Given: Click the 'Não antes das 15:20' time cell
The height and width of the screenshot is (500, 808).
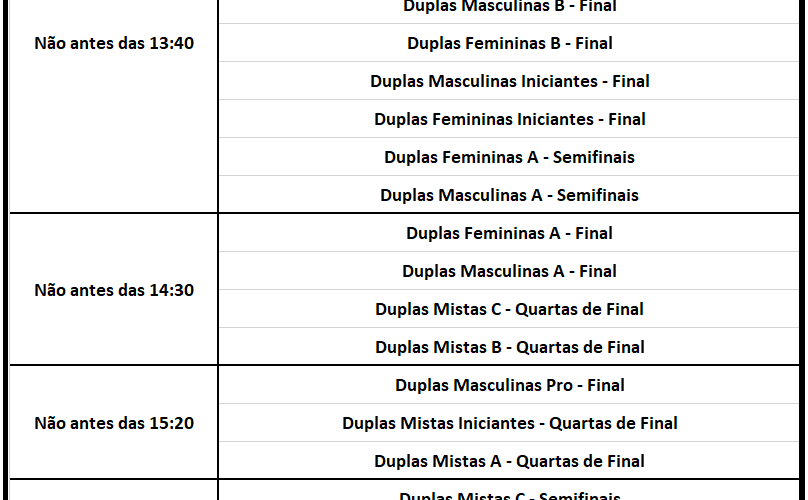Looking at the screenshot, I should click(x=114, y=423).
